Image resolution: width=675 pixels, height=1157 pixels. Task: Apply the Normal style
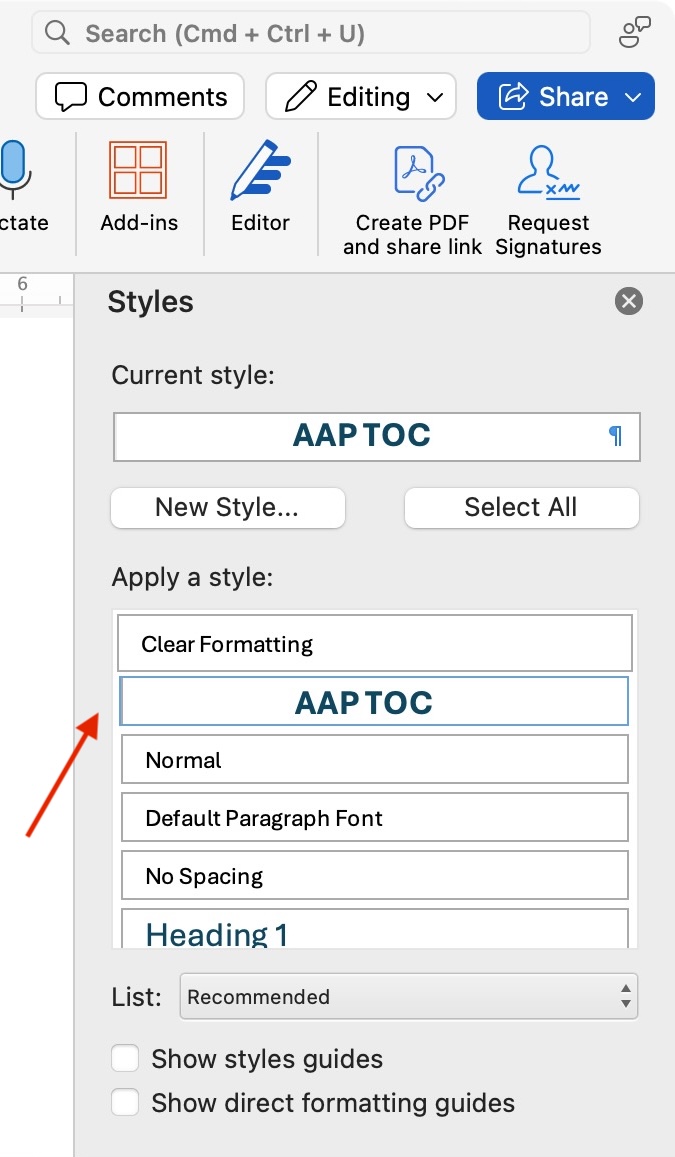click(x=375, y=759)
